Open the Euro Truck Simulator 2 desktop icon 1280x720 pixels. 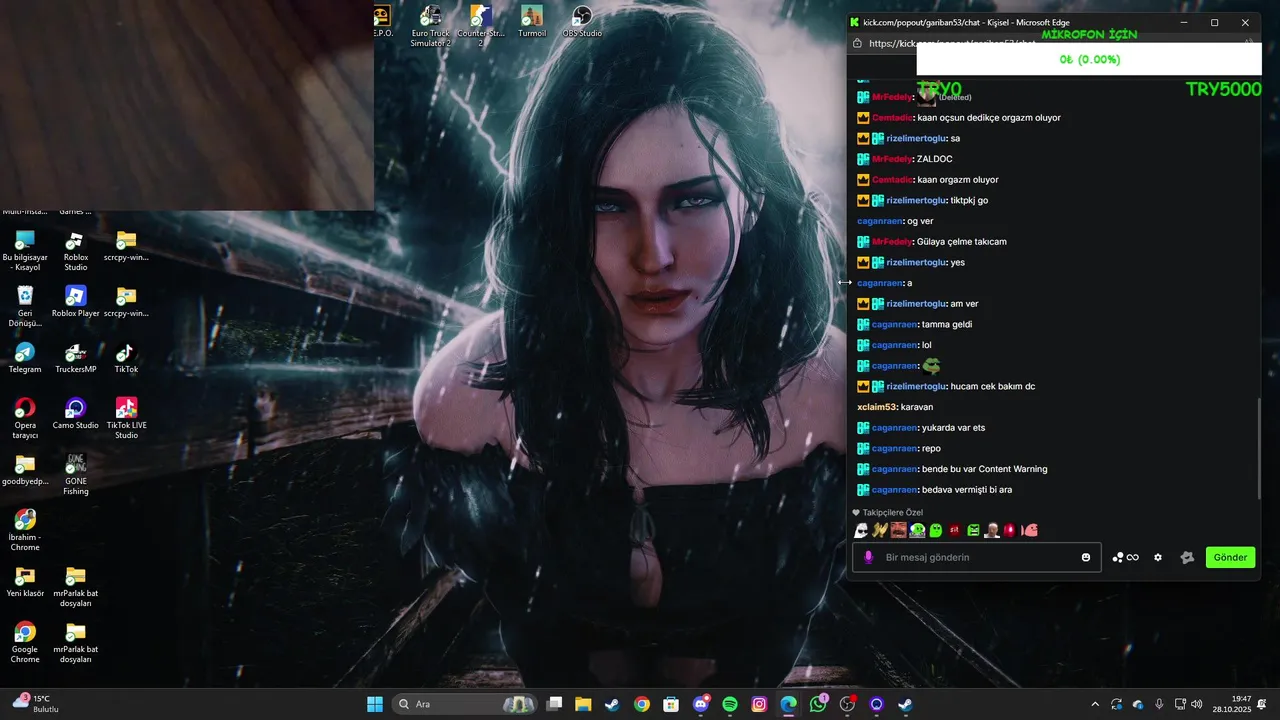(x=431, y=26)
